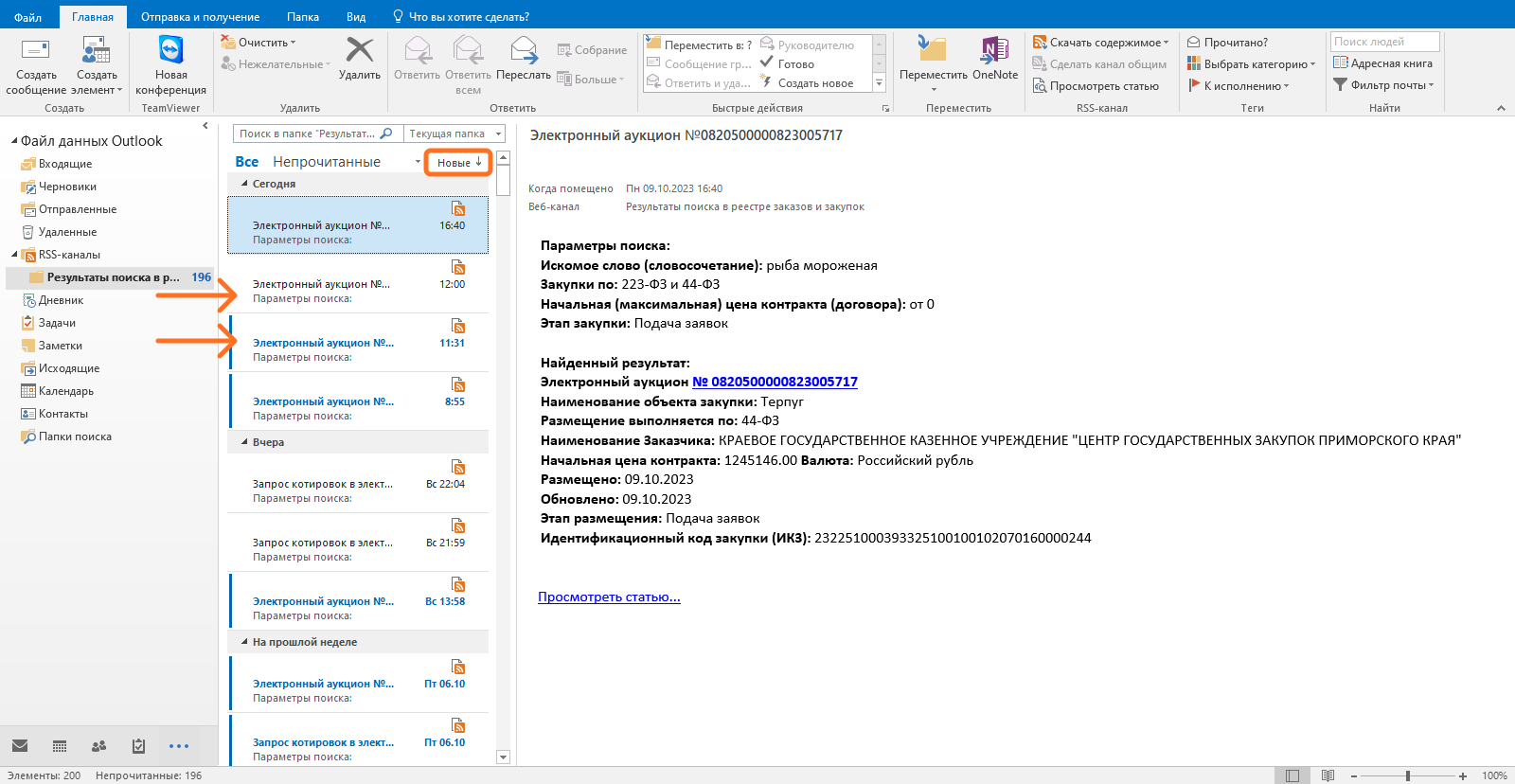Viewport: 1515px width, 784px height.
Task: Open the 8:55 electronic auction message
Action: [359, 401]
